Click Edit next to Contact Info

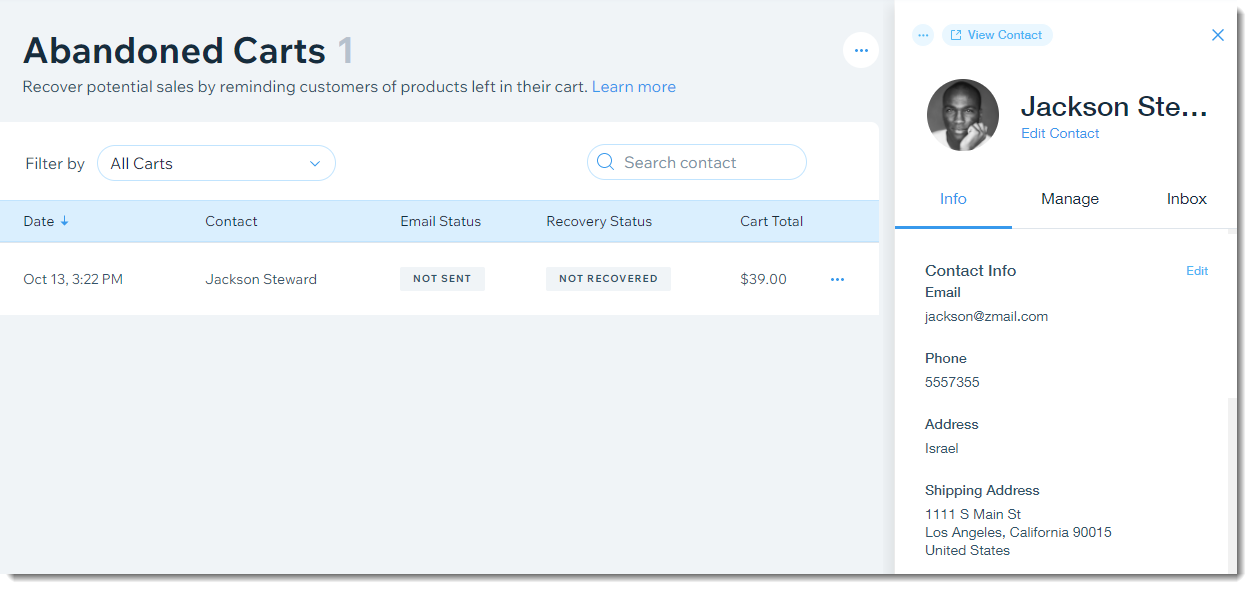tap(1197, 271)
